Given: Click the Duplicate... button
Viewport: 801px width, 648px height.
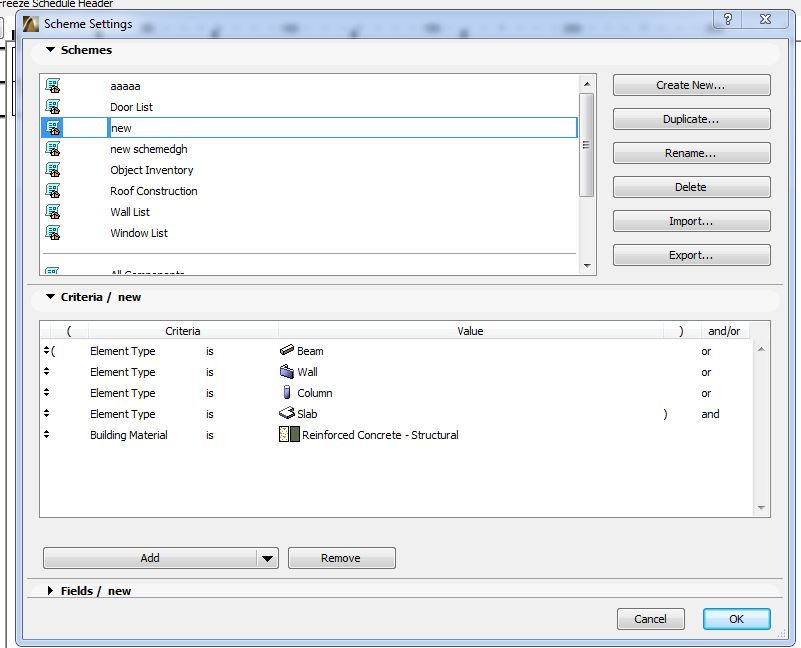Looking at the screenshot, I should 692,119.
